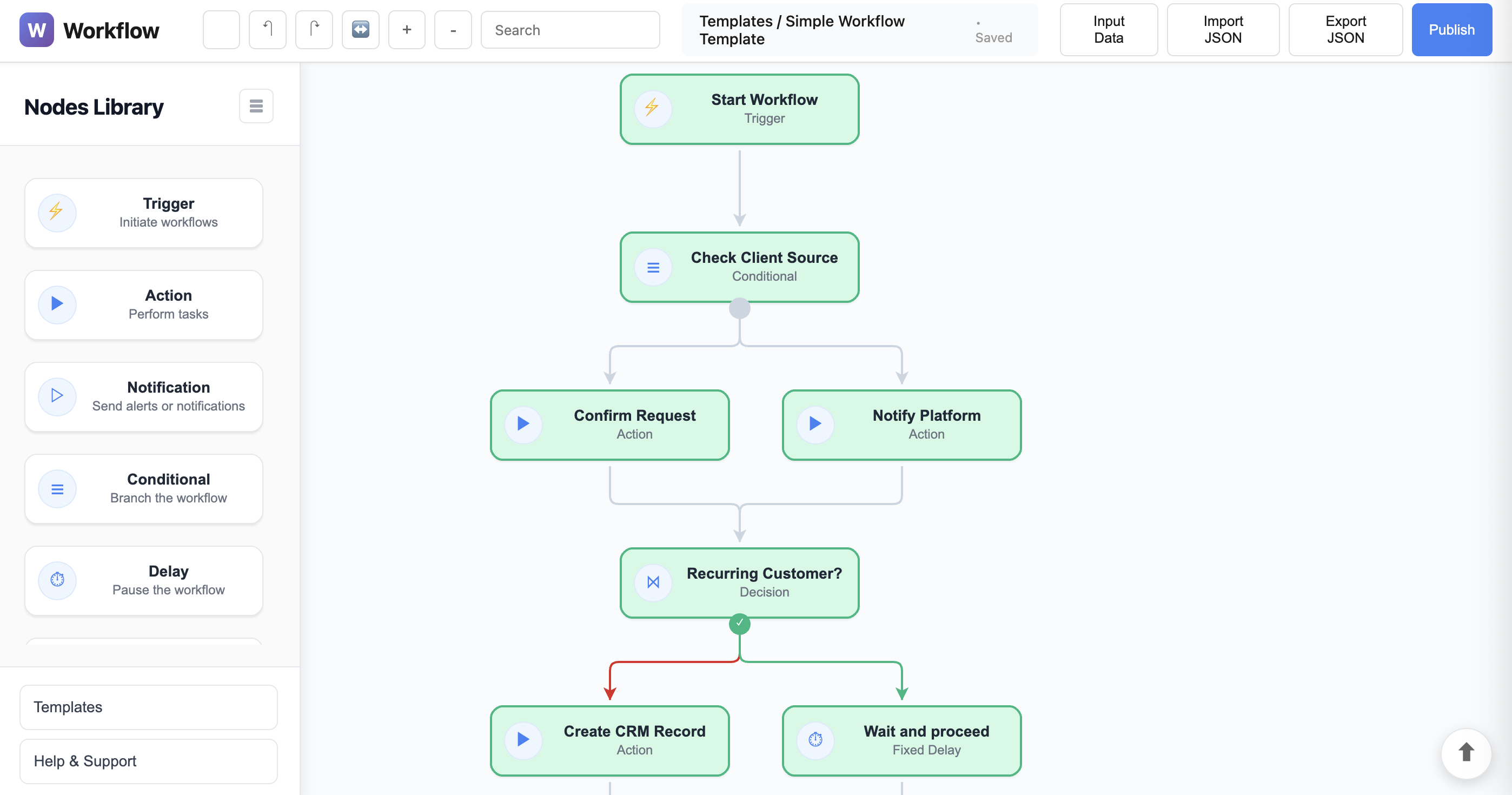This screenshot has height=795, width=1512.
Task: Pick the Conditional node from library
Action: click(x=144, y=488)
